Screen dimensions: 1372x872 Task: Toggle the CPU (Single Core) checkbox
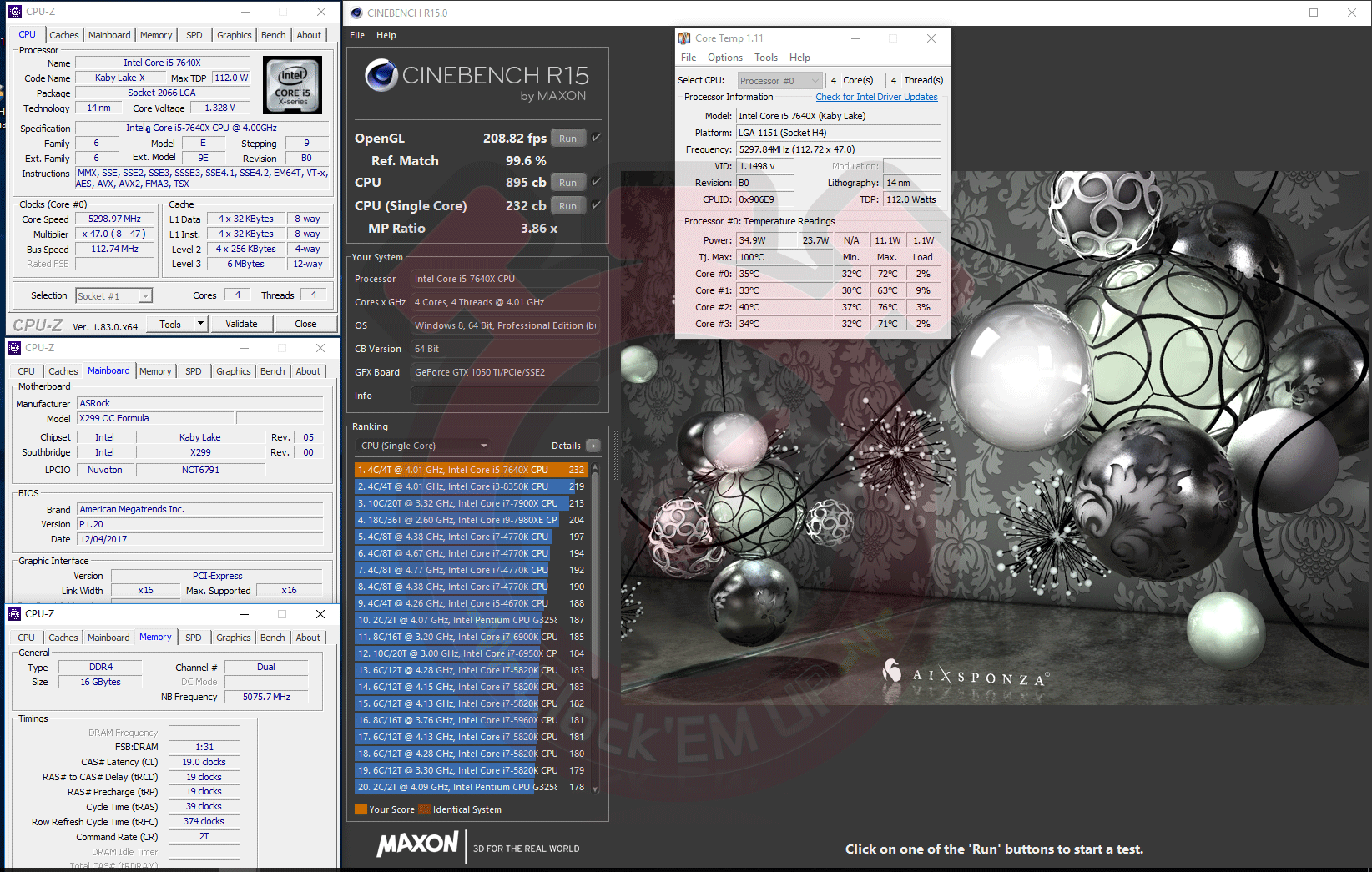[x=596, y=205]
